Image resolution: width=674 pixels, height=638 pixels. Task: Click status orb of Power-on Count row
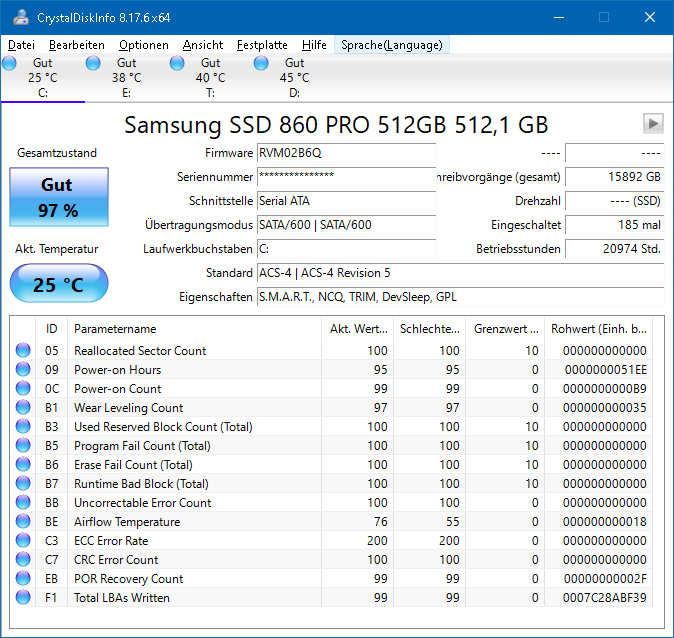pos(23,388)
